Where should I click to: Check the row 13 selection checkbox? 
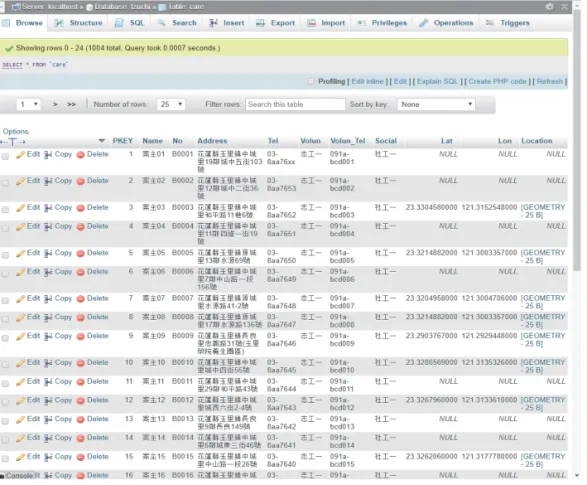5,421
